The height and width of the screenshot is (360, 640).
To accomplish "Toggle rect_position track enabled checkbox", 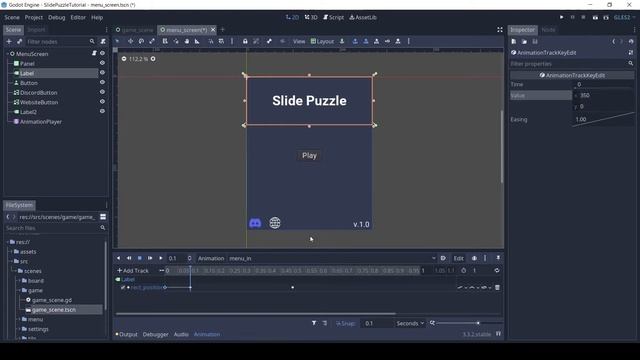I will tap(123, 287).
